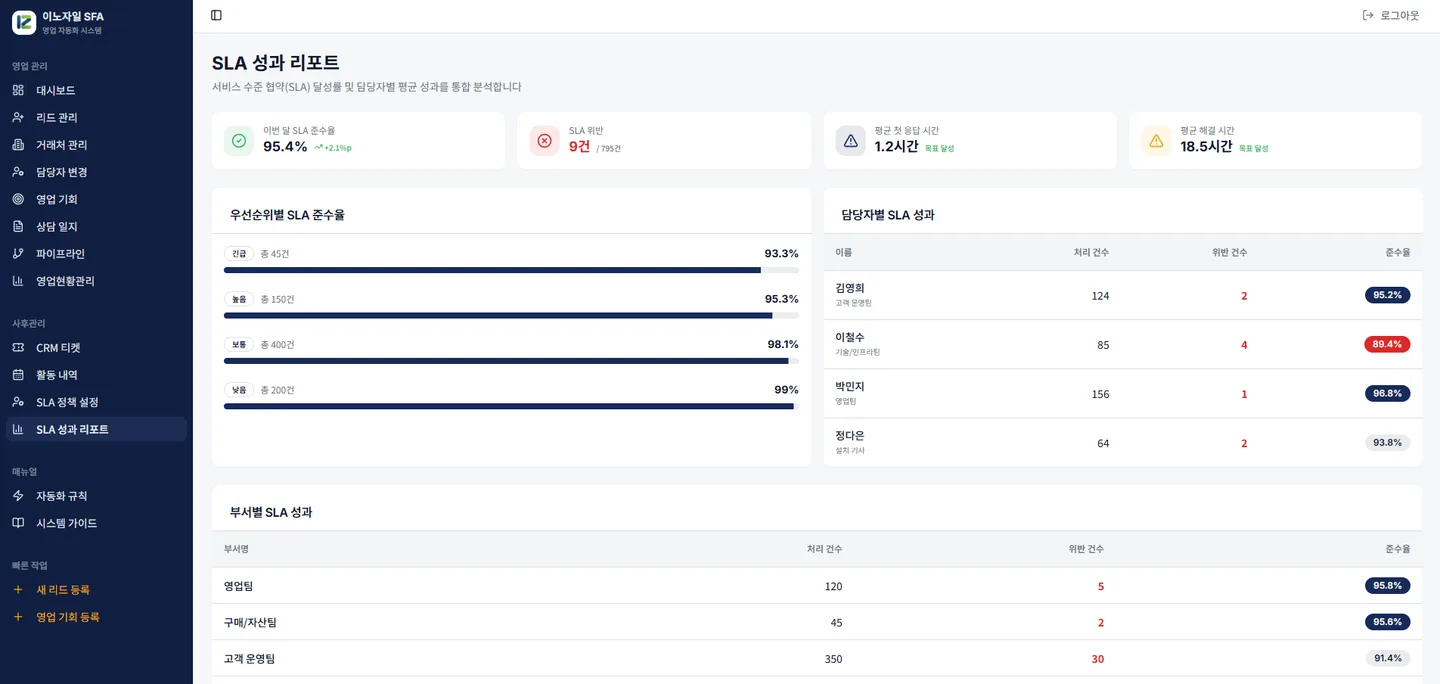Open the SLA 정책 설정 menu
The height and width of the screenshot is (684, 1440).
click(96, 402)
